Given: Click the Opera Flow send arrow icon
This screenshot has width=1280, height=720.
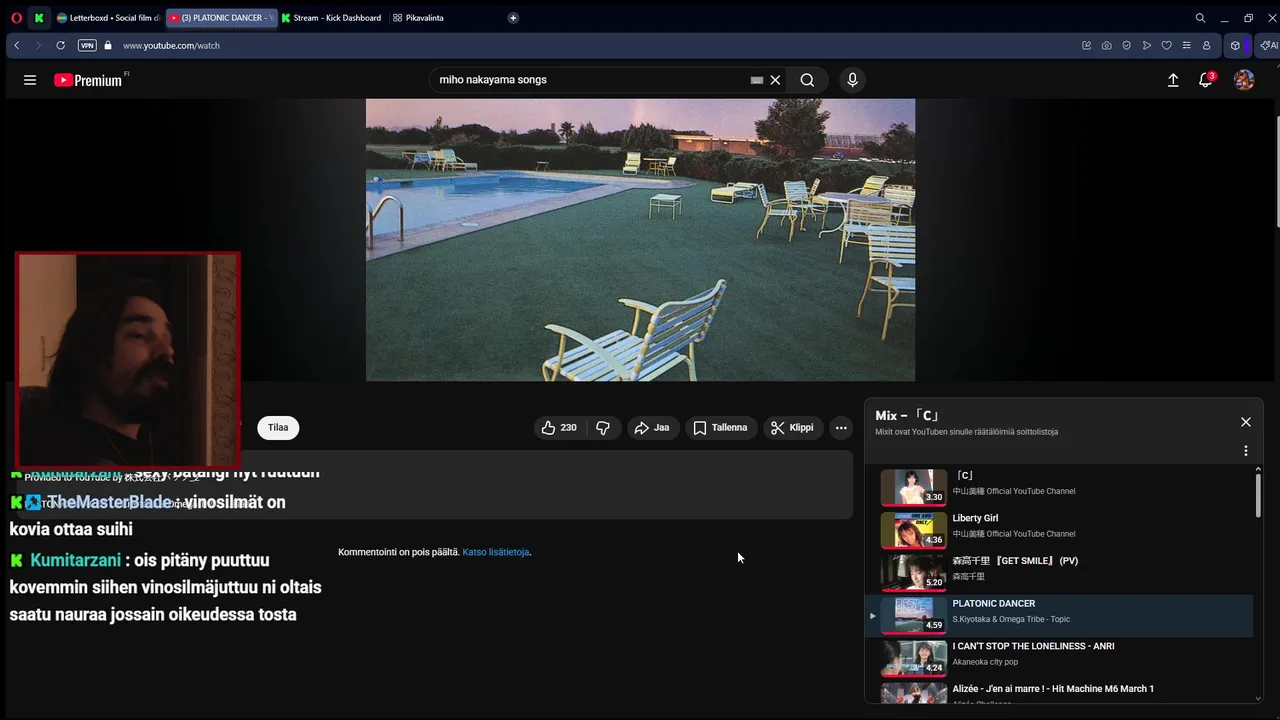Looking at the screenshot, I should pos(1146,45).
